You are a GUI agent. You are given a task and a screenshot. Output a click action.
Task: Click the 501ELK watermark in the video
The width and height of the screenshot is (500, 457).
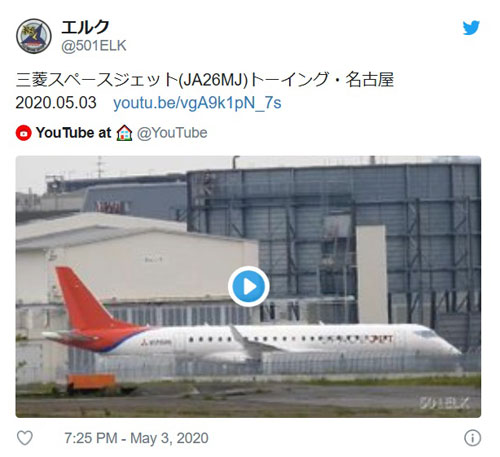[x=444, y=403]
